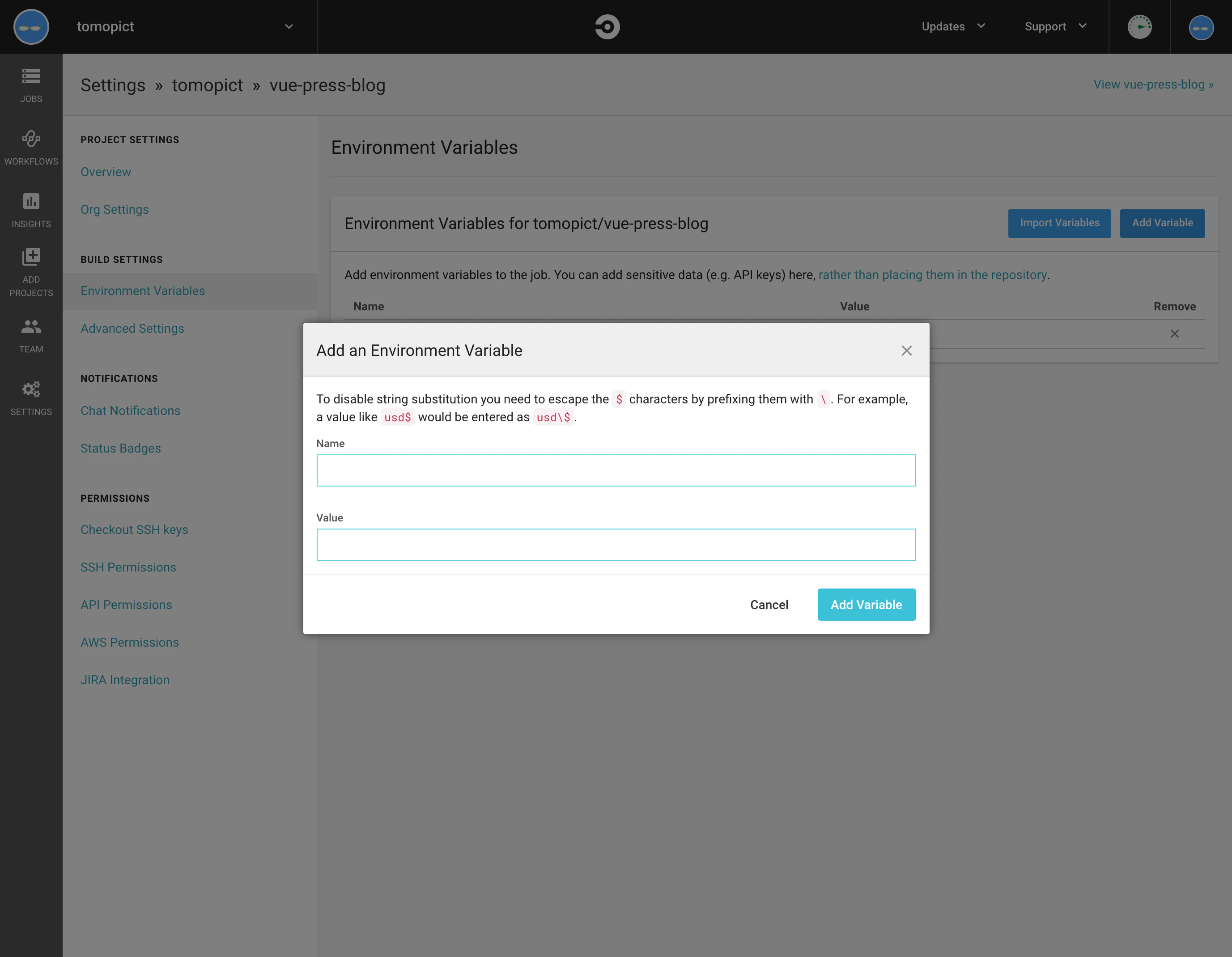Click the Add Variable button in the dialog
The image size is (1232, 957).
point(866,604)
